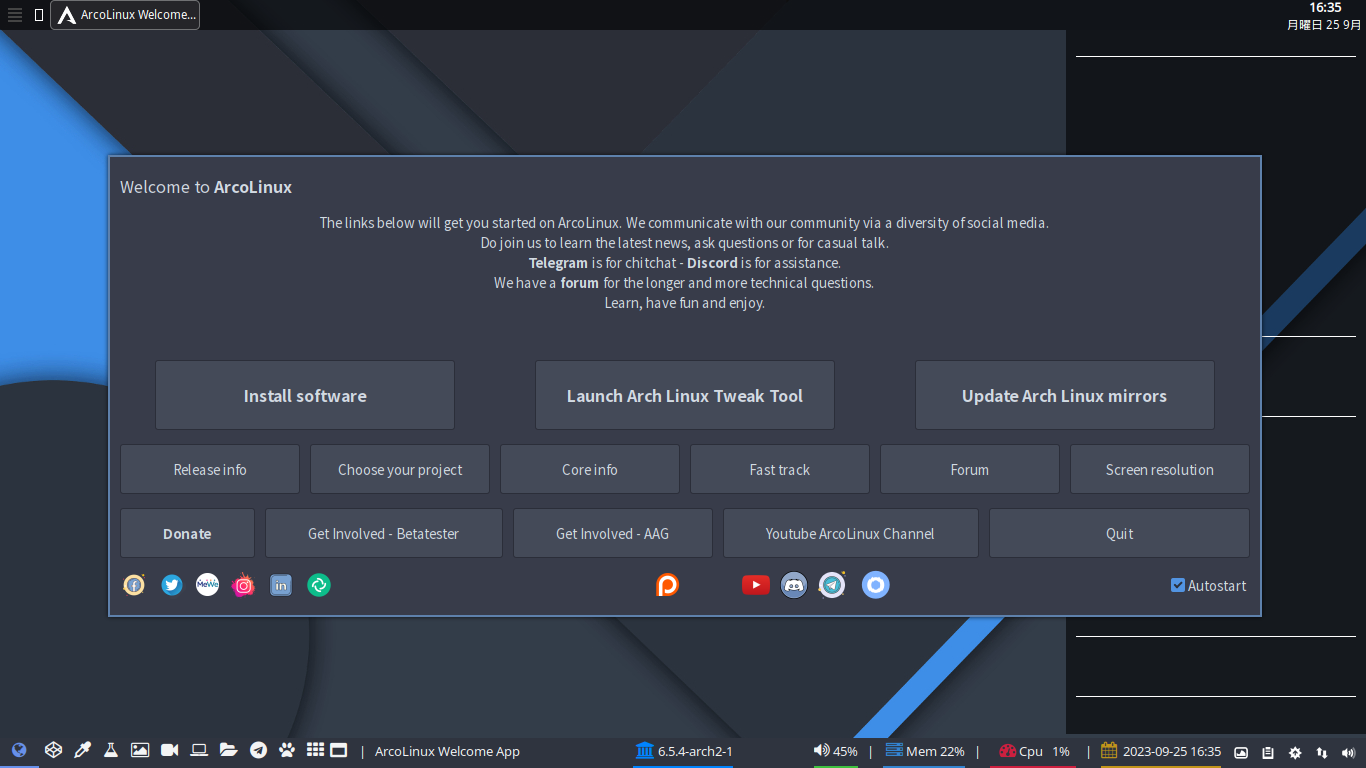Image resolution: width=1366 pixels, height=768 pixels.
Task: Select ArcoLinux Welcome task in top panel
Action: 125,15
